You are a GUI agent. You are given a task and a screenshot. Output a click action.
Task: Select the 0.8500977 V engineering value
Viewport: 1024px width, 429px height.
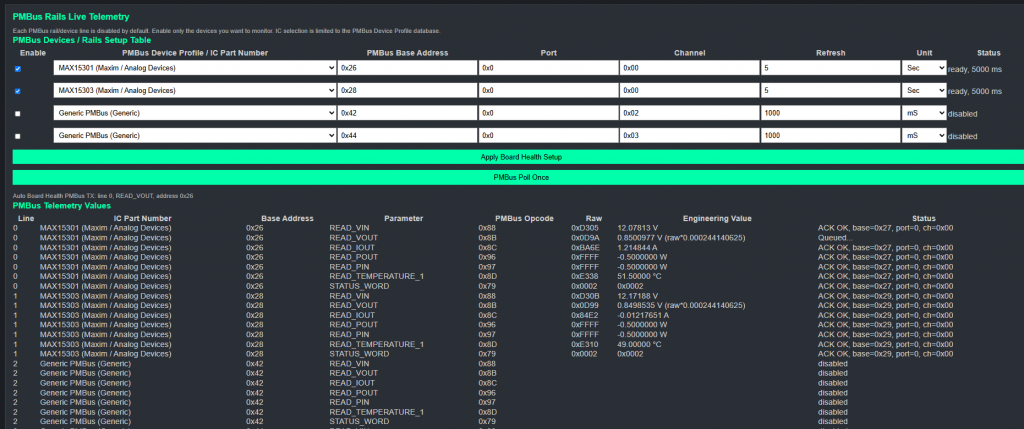coord(681,238)
